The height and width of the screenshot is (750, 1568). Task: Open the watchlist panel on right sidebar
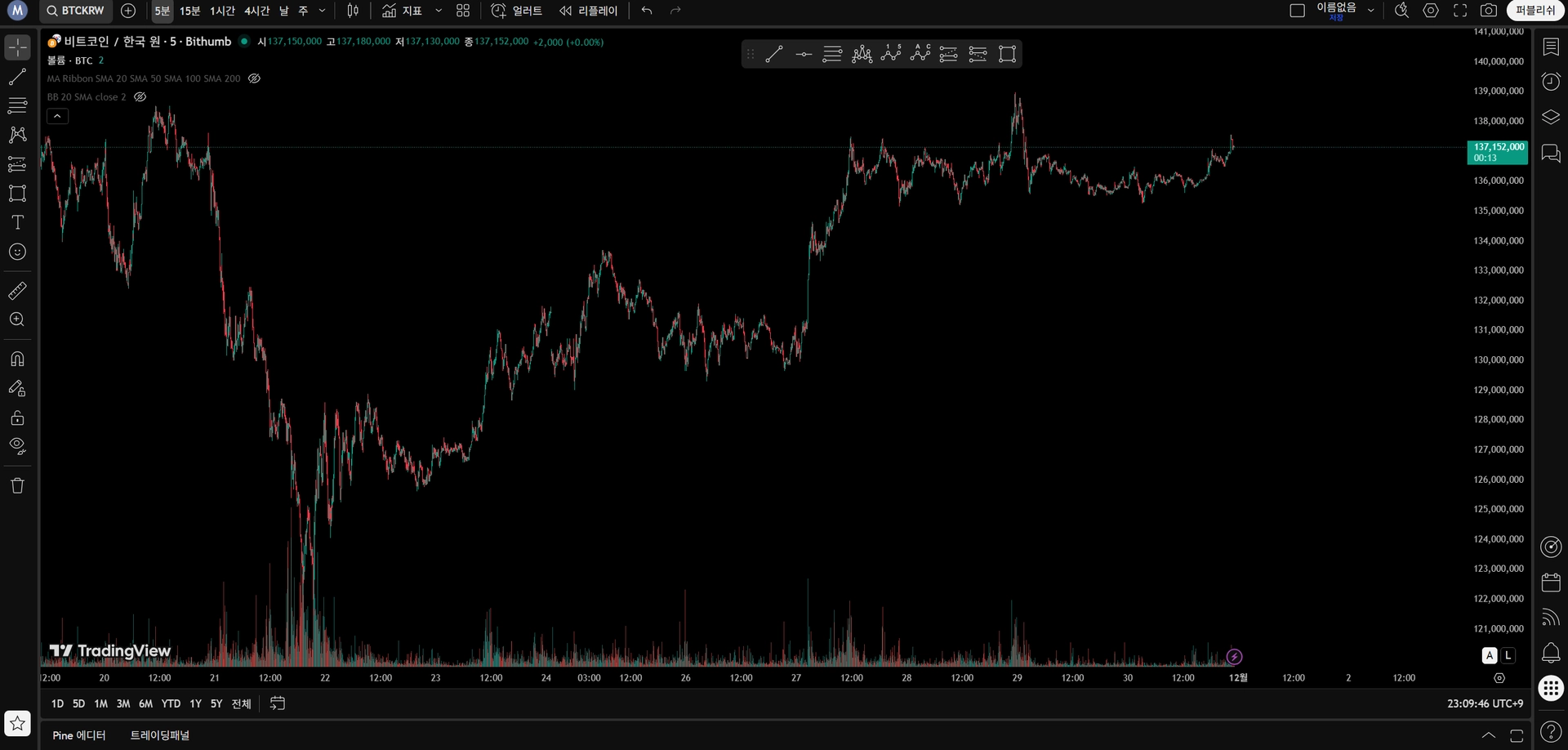[1551, 47]
